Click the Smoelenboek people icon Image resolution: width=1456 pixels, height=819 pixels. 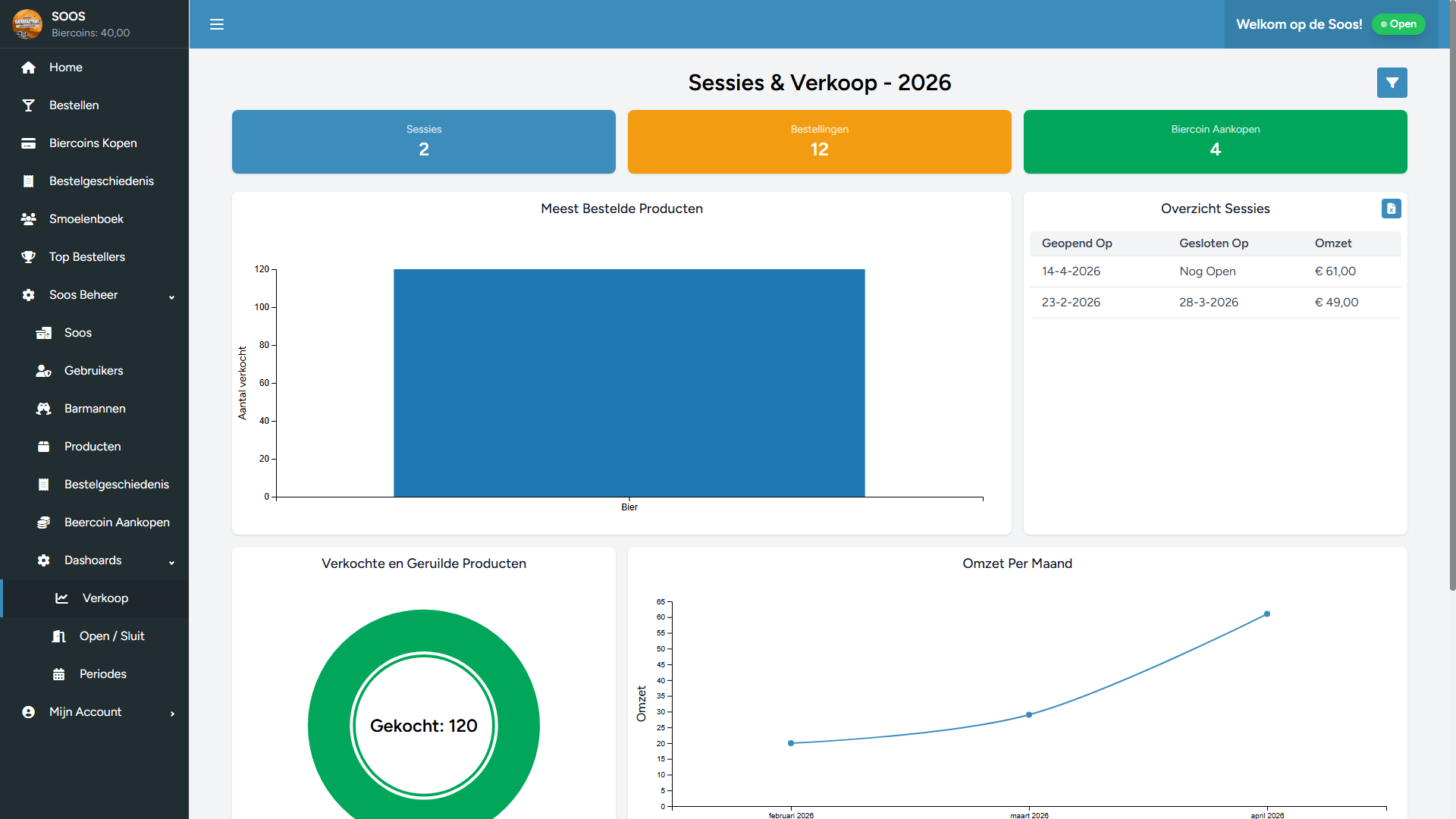tap(29, 219)
